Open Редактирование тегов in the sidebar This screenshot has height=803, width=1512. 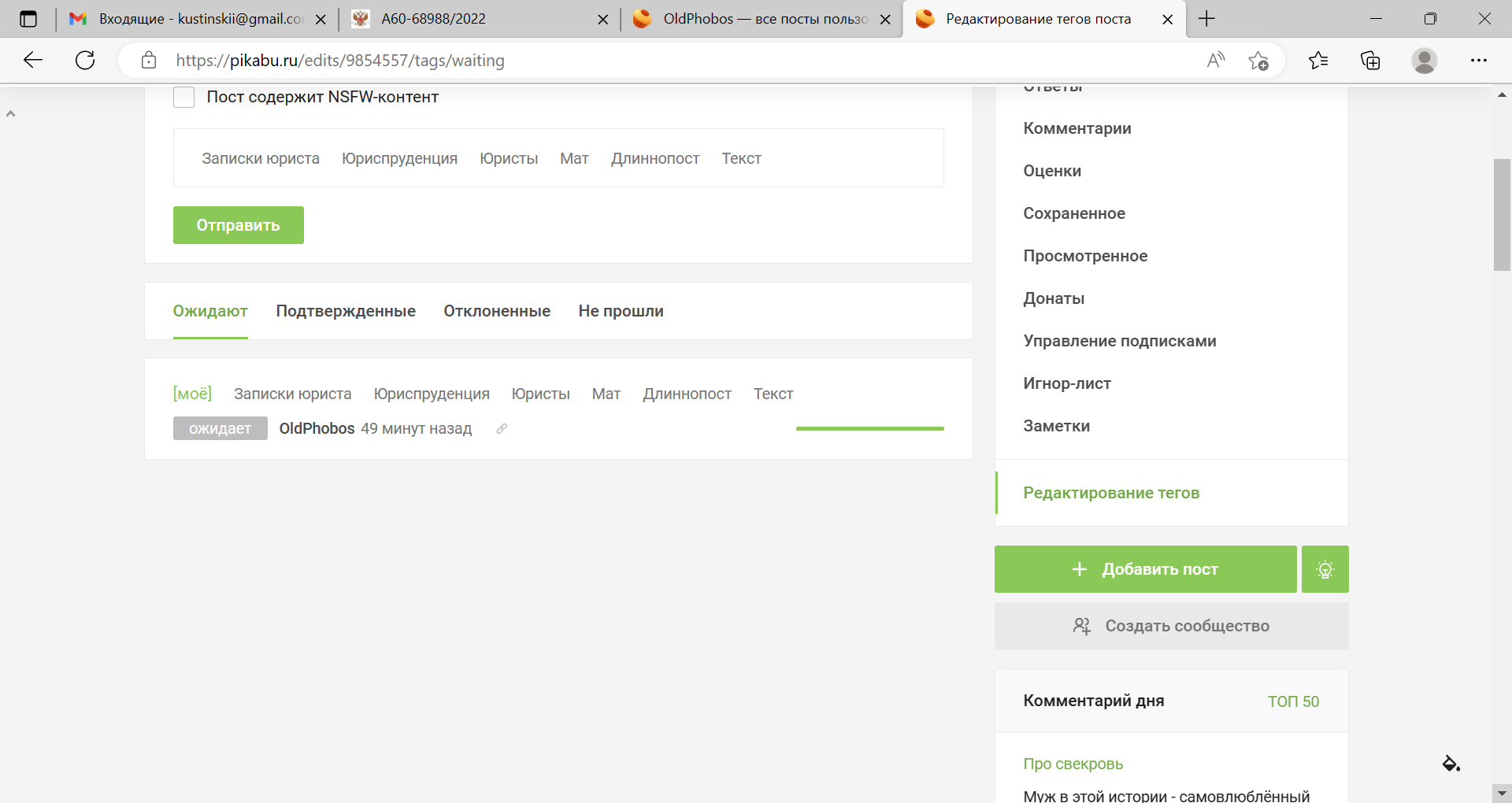click(x=1111, y=493)
